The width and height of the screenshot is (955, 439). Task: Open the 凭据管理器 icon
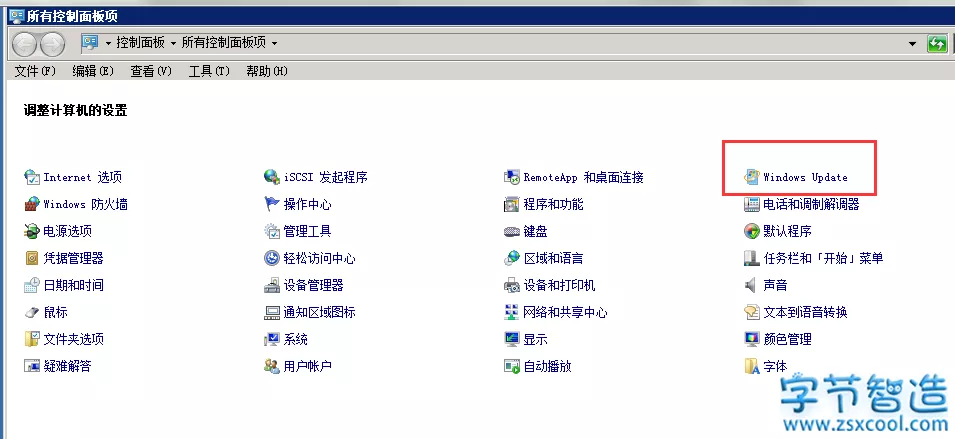32,258
